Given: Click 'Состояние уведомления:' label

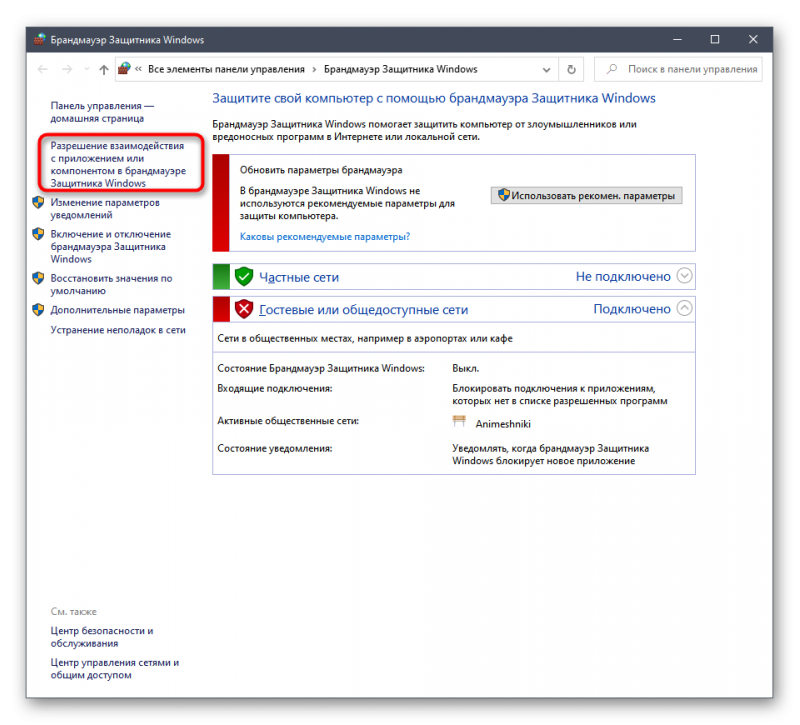Looking at the screenshot, I should 274,448.
